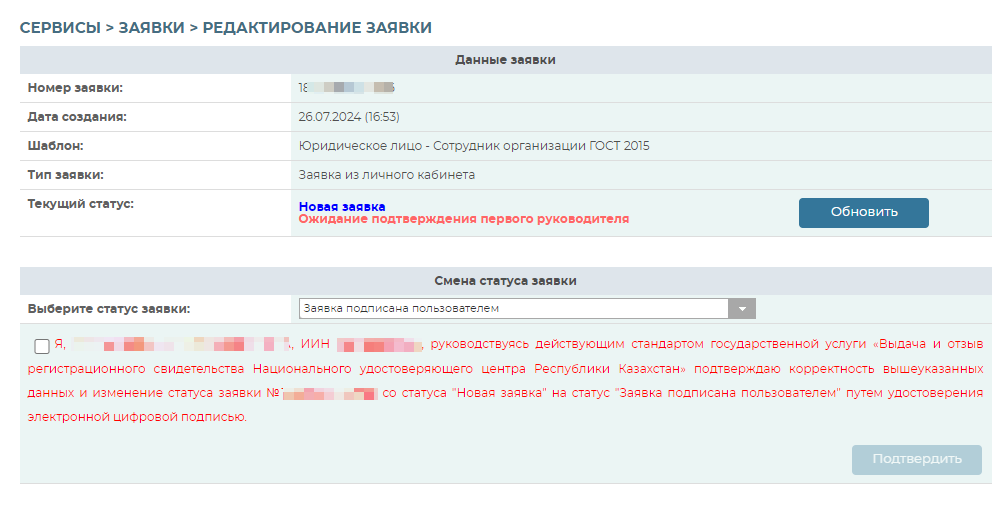1002x510 pixels.
Task: Tick the confirmation agreement checkbox
Action: click(41, 347)
